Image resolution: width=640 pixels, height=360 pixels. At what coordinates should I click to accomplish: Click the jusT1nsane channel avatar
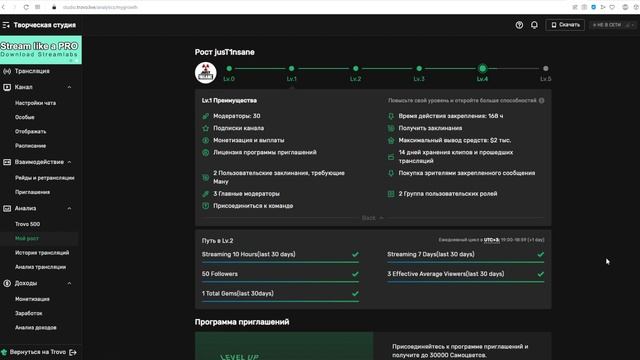pos(205,73)
